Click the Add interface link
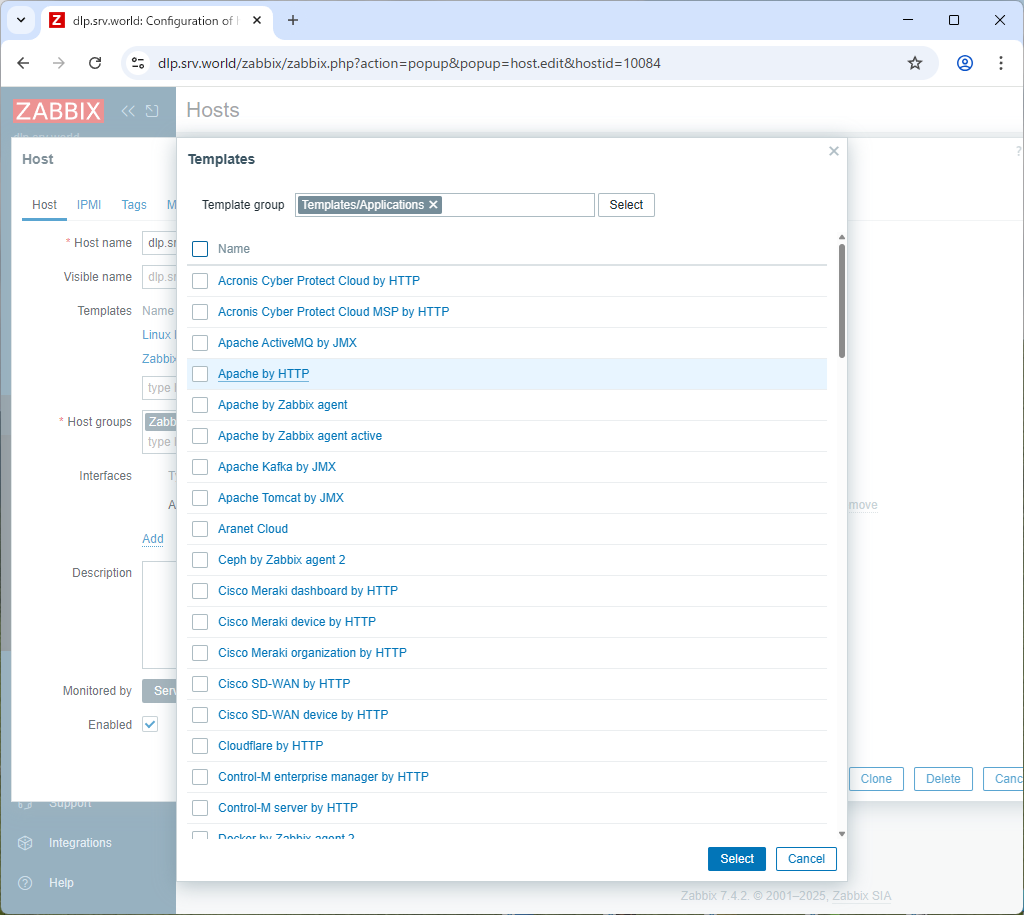The height and width of the screenshot is (915, 1024). (x=153, y=539)
